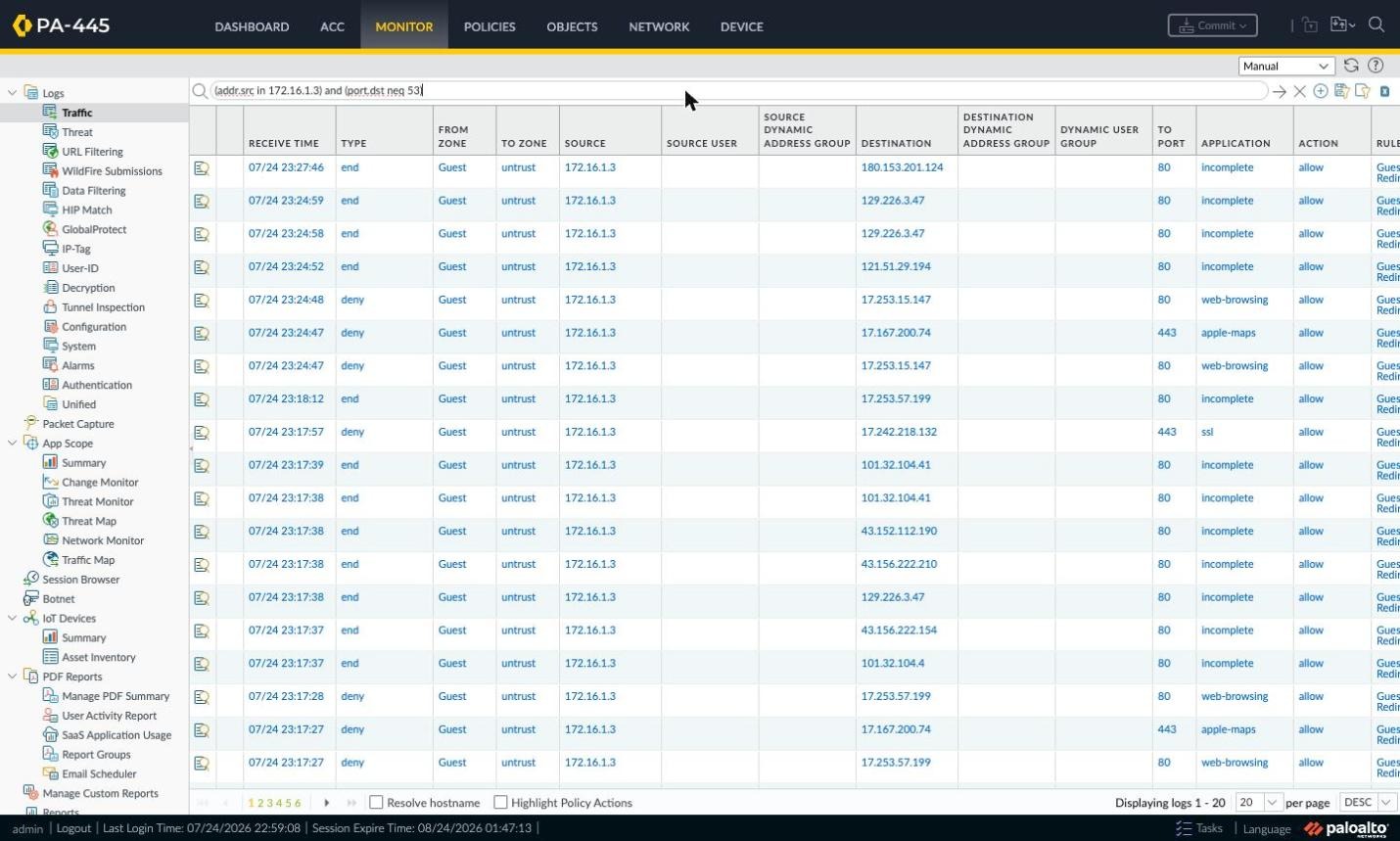The image size is (1400, 841).
Task: Collapse the PDF Reports tree node
Action: click(12, 677)
